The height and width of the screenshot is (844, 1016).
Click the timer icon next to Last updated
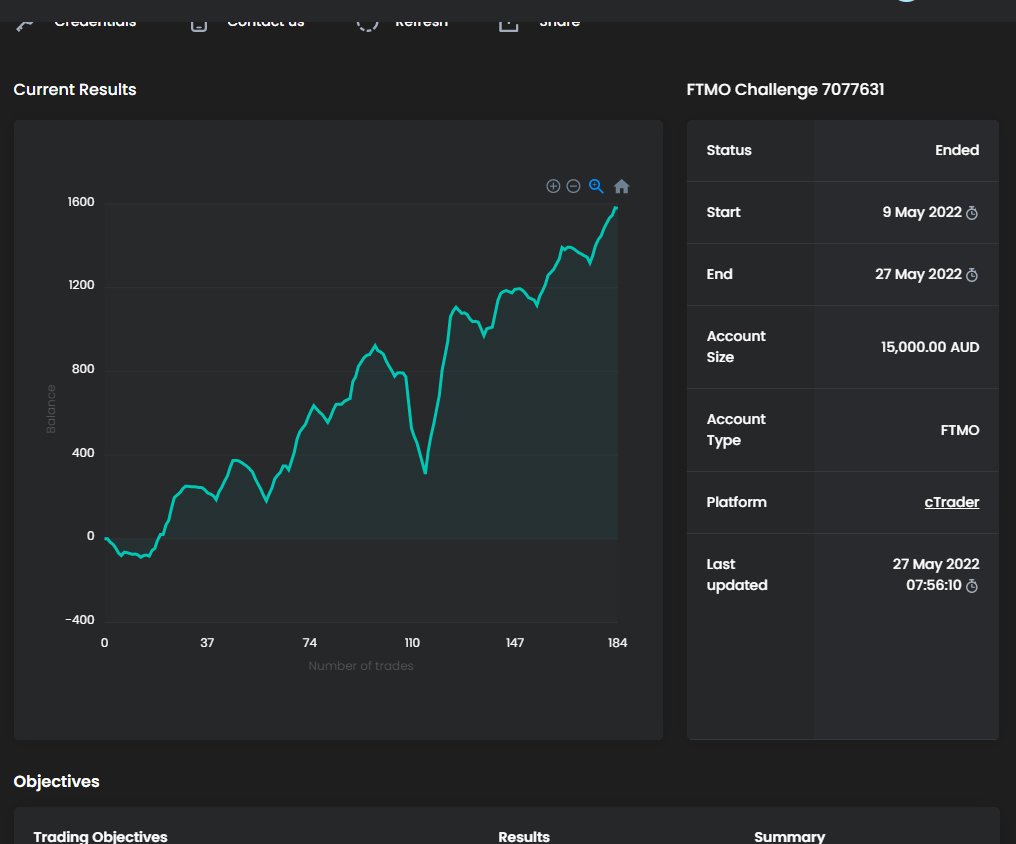click(970, 587)
